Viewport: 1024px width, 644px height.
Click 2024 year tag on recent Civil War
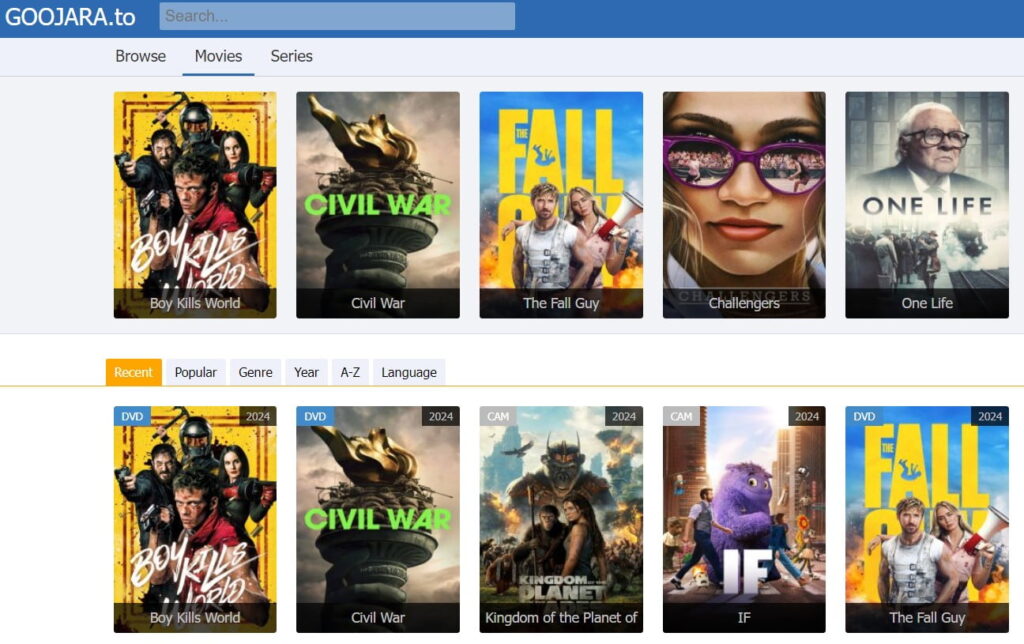click(x=441, y=416)
